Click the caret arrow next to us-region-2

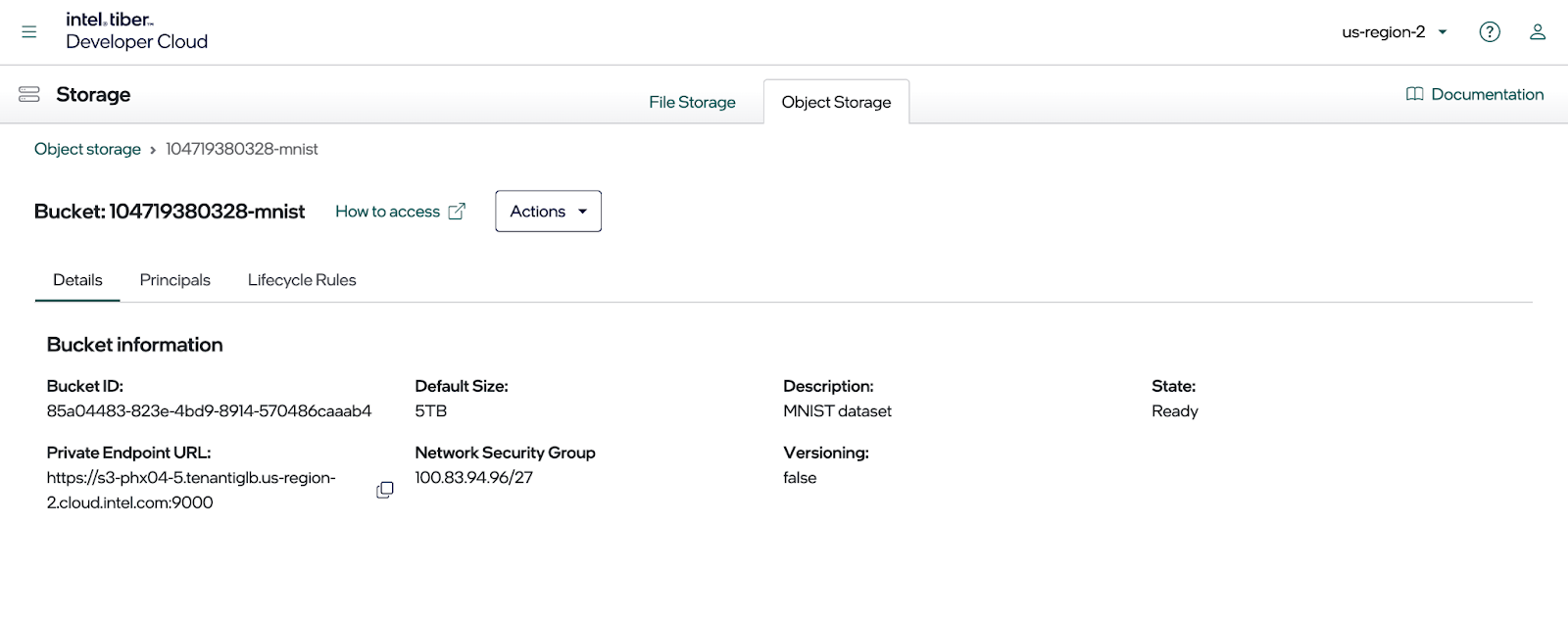(1443, 32)
